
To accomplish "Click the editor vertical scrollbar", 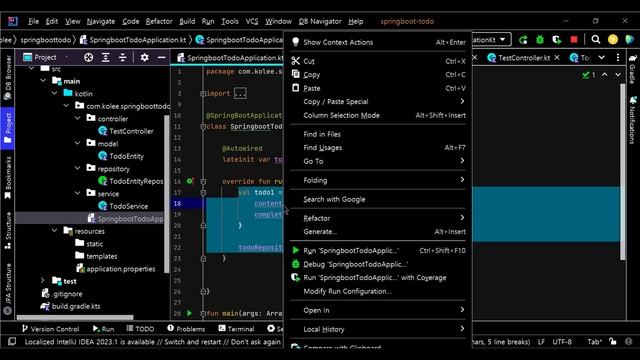I will [x=622, y=171].
